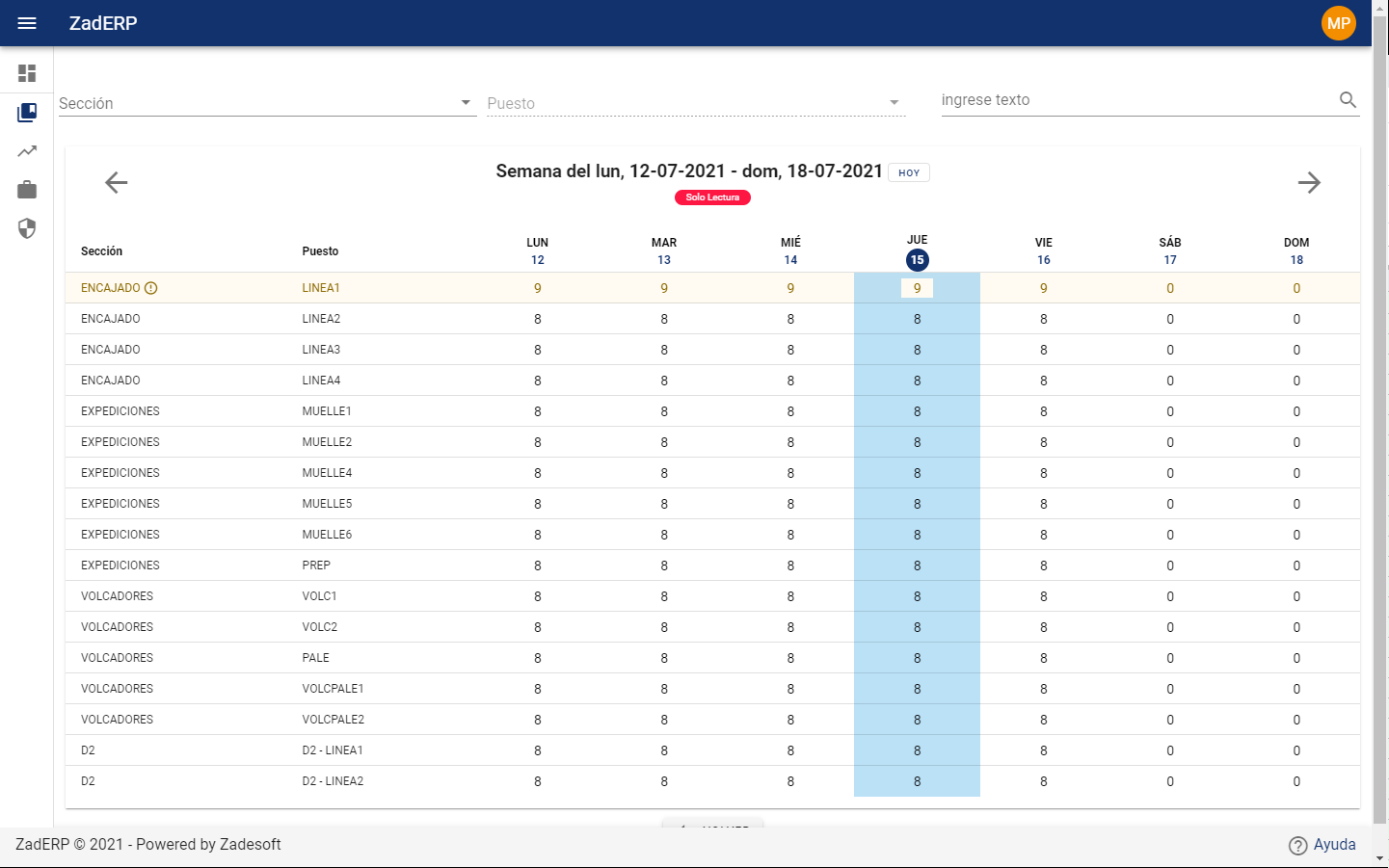Click Wednesday value for MUELLE5
Image resolution: width=1389 pixels, height=868 pixels.
point(790,504)
